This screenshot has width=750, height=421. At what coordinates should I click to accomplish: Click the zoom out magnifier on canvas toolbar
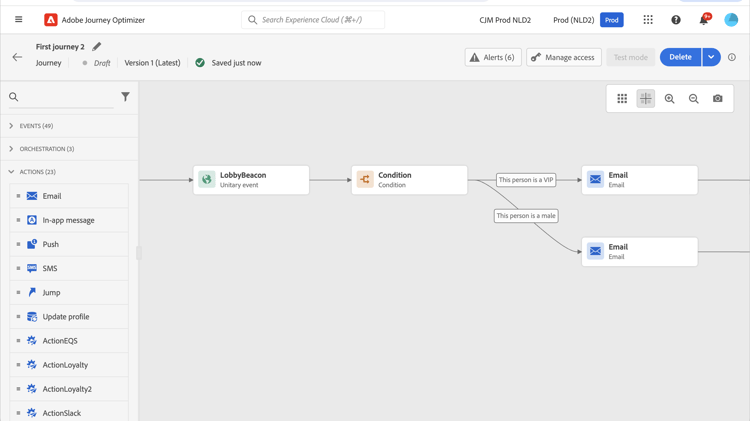click(694, 99)
